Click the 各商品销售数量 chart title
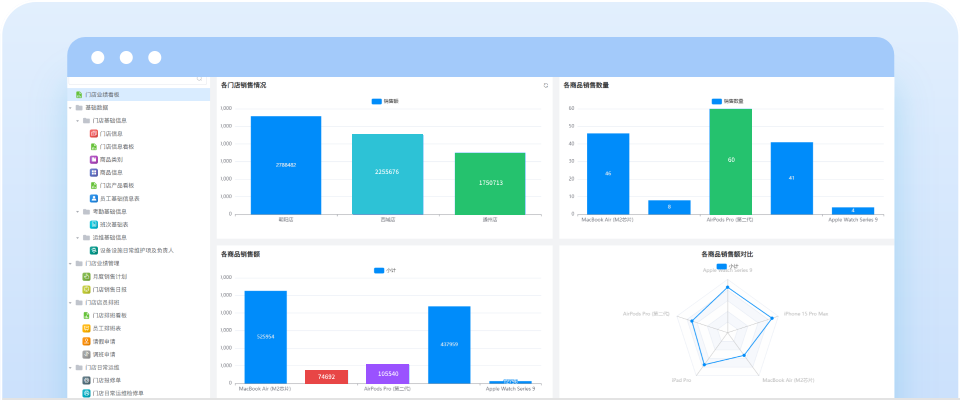Viewport: 960px width, 400px height. (586, 85)
